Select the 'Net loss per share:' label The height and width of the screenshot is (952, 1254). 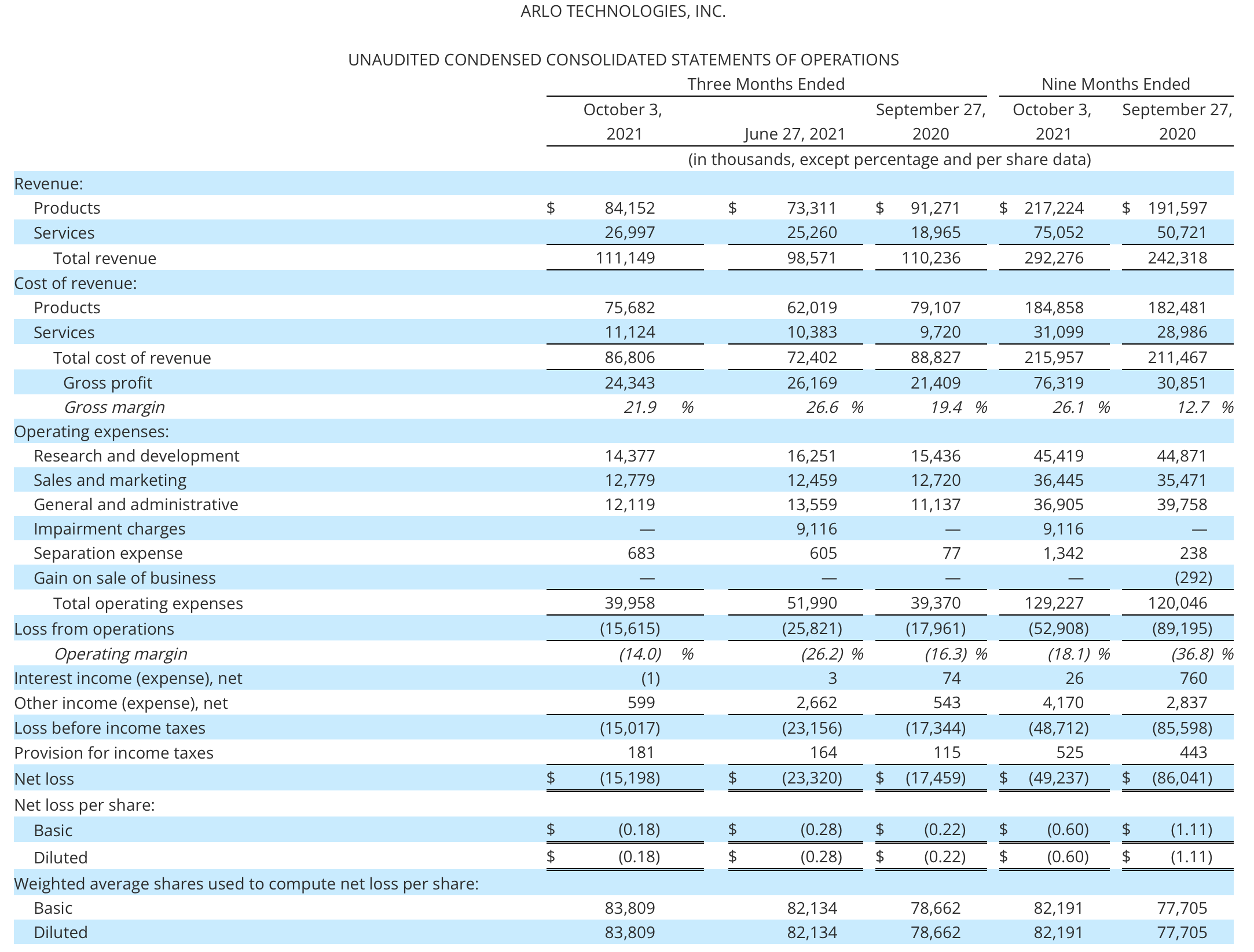click(x=85, y=805)
